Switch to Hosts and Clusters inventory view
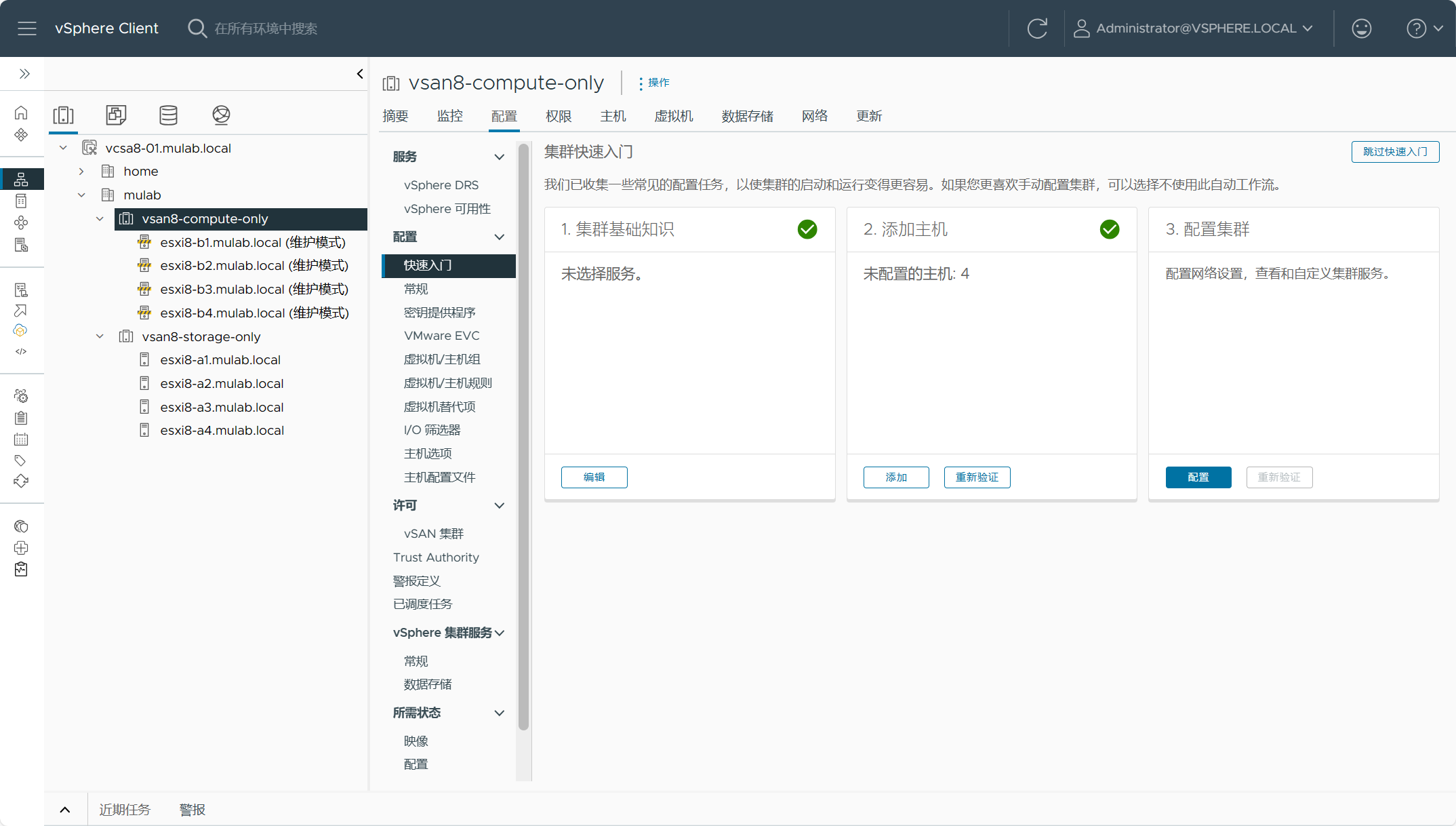The width and height of the screenshot is (1456, 826). [64, 115]
